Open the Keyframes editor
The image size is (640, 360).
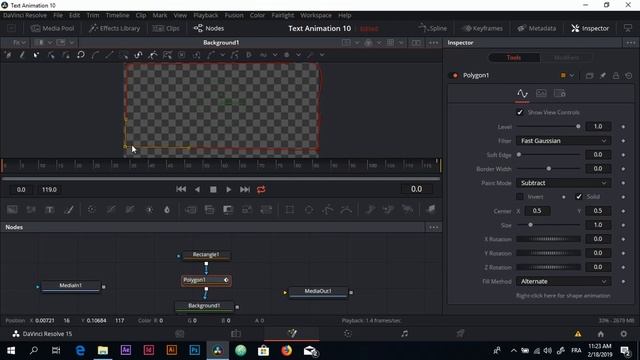point(482,28)
